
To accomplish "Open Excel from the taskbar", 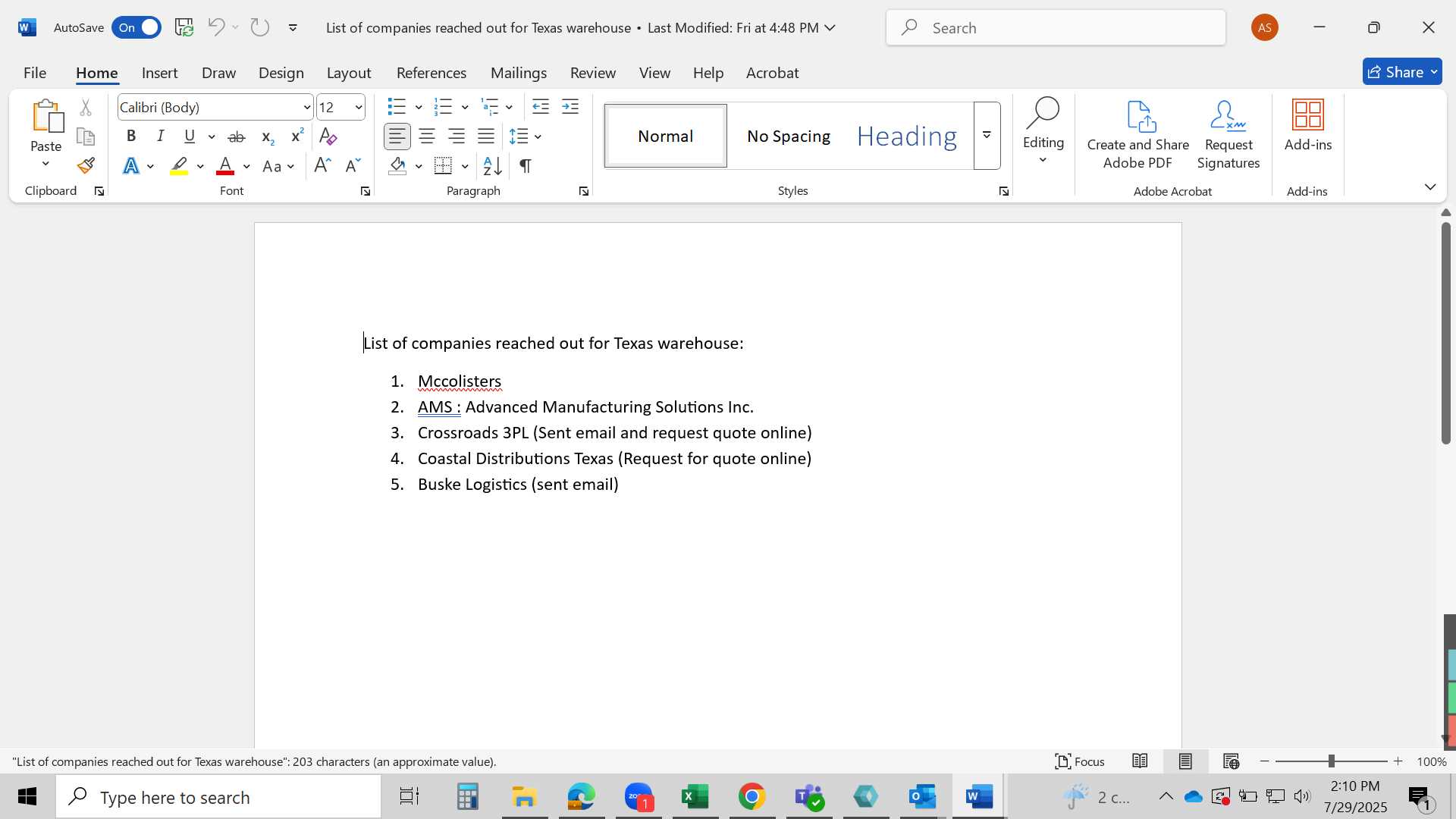I will point(695,797).
